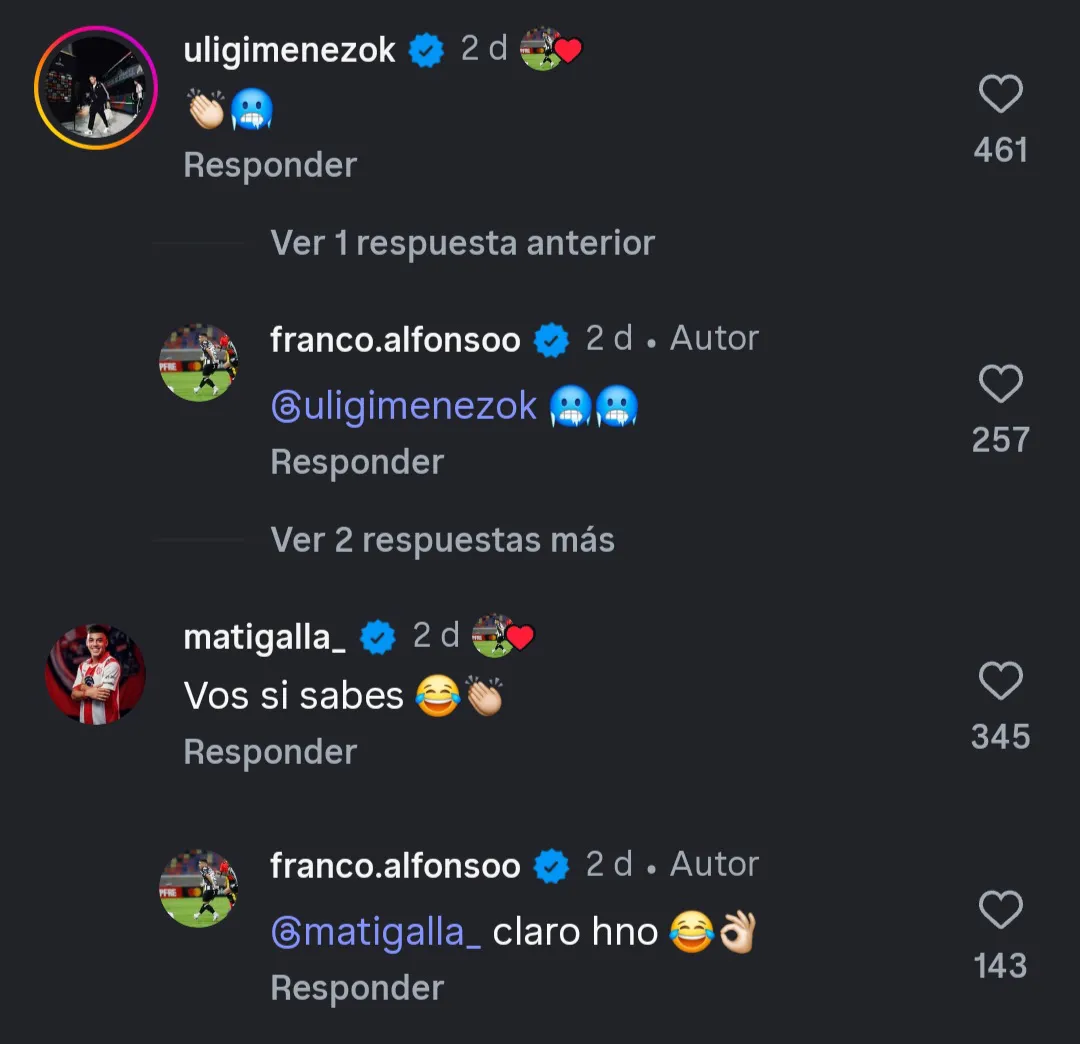The height and width of the screenshot is (1044, 1080).
Task: Open uligimenezok's profile picture
Action: click(x=96, y=89)
